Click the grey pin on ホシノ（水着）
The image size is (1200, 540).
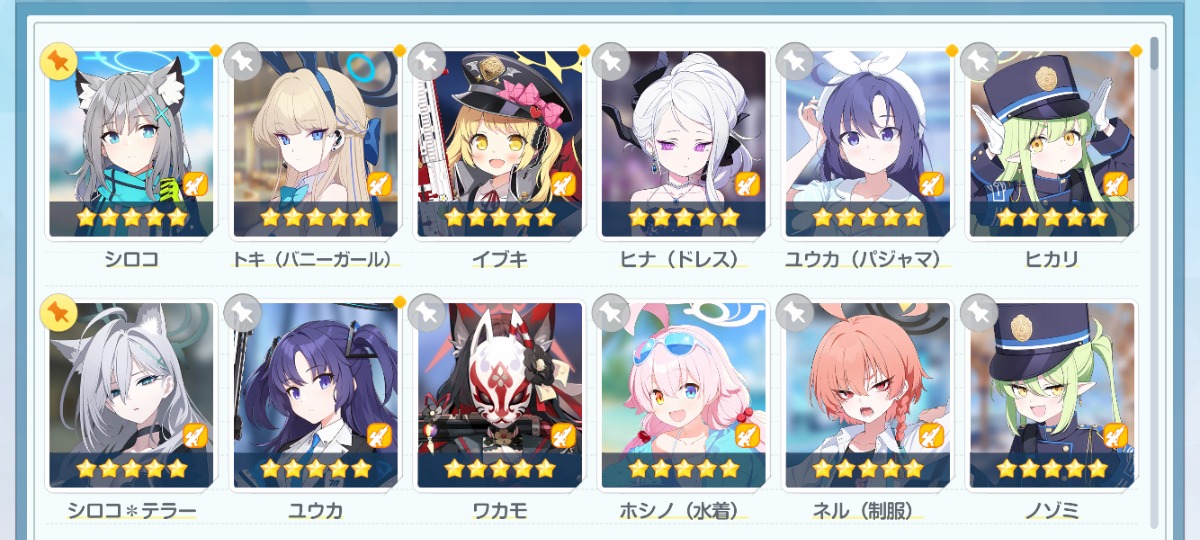point(611,314)
